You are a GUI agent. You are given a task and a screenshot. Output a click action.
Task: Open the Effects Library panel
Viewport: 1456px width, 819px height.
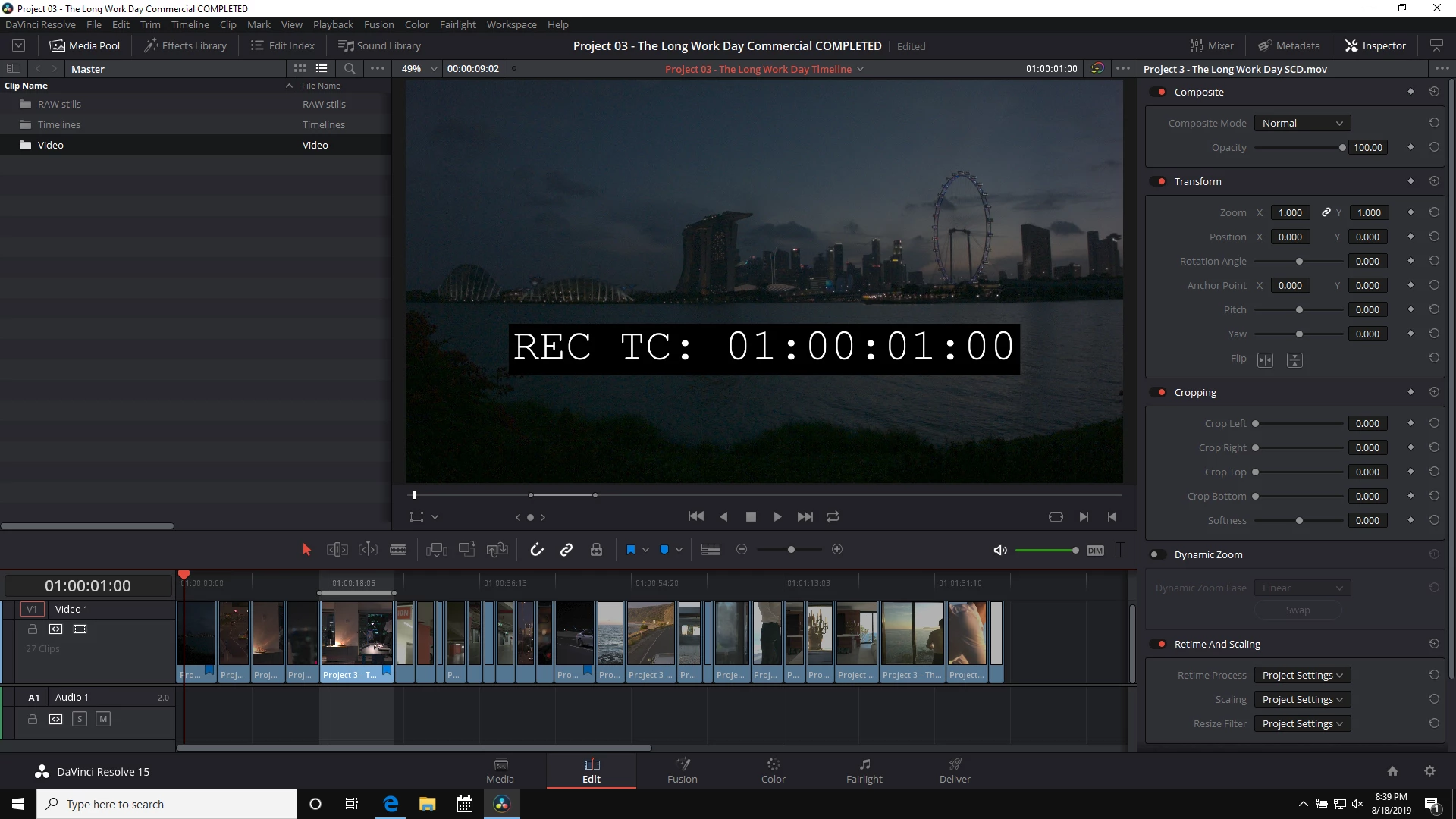pyautogui.click(x=186, y=45)
